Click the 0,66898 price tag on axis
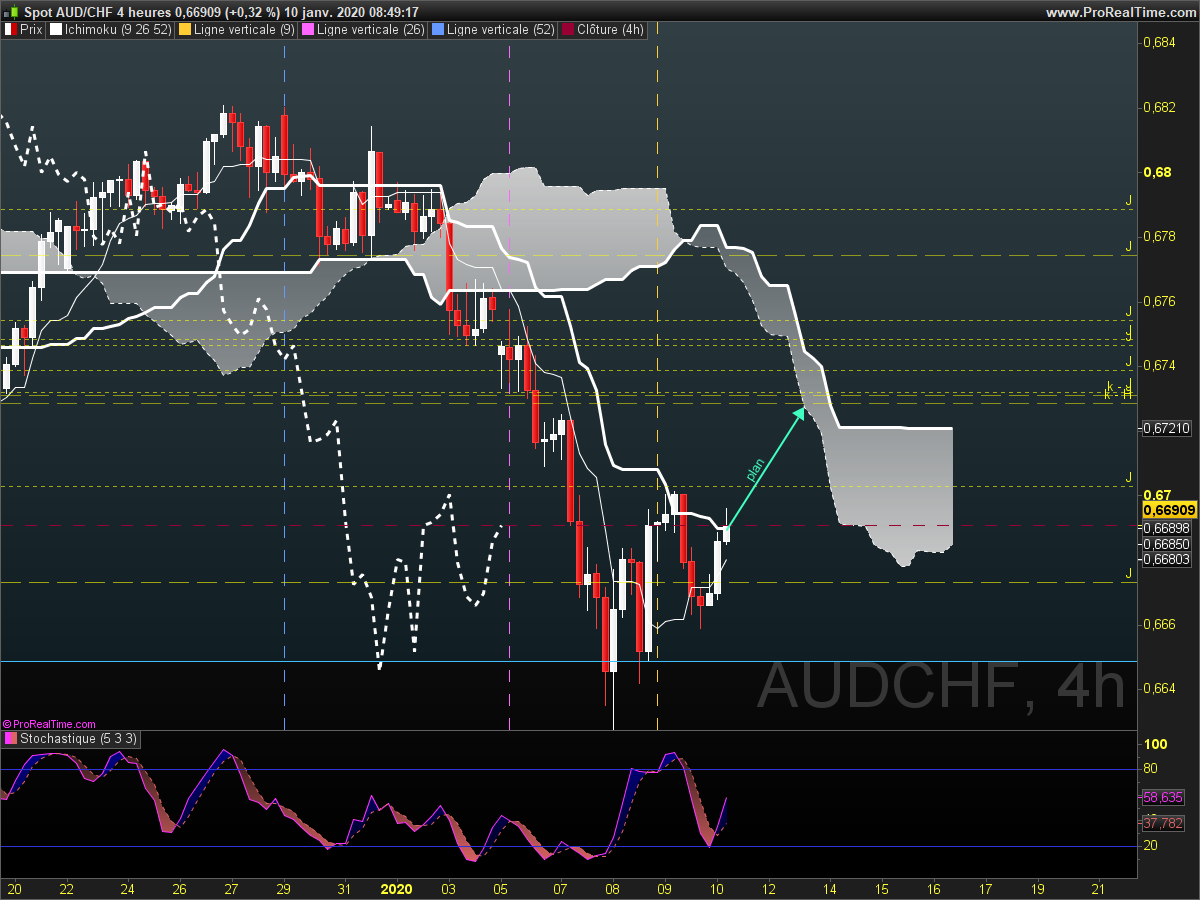 pos(1166,528)
